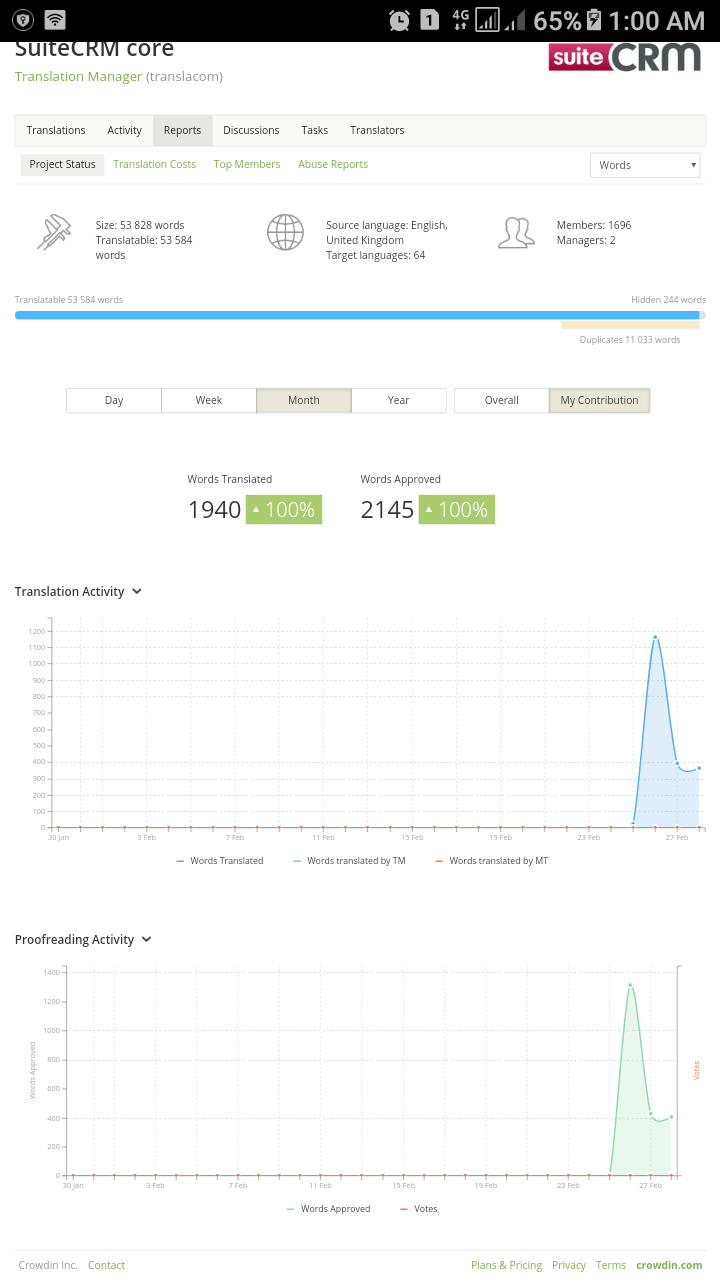
Task: Select the Day period toggle
Action: click(x=114, y=400)
